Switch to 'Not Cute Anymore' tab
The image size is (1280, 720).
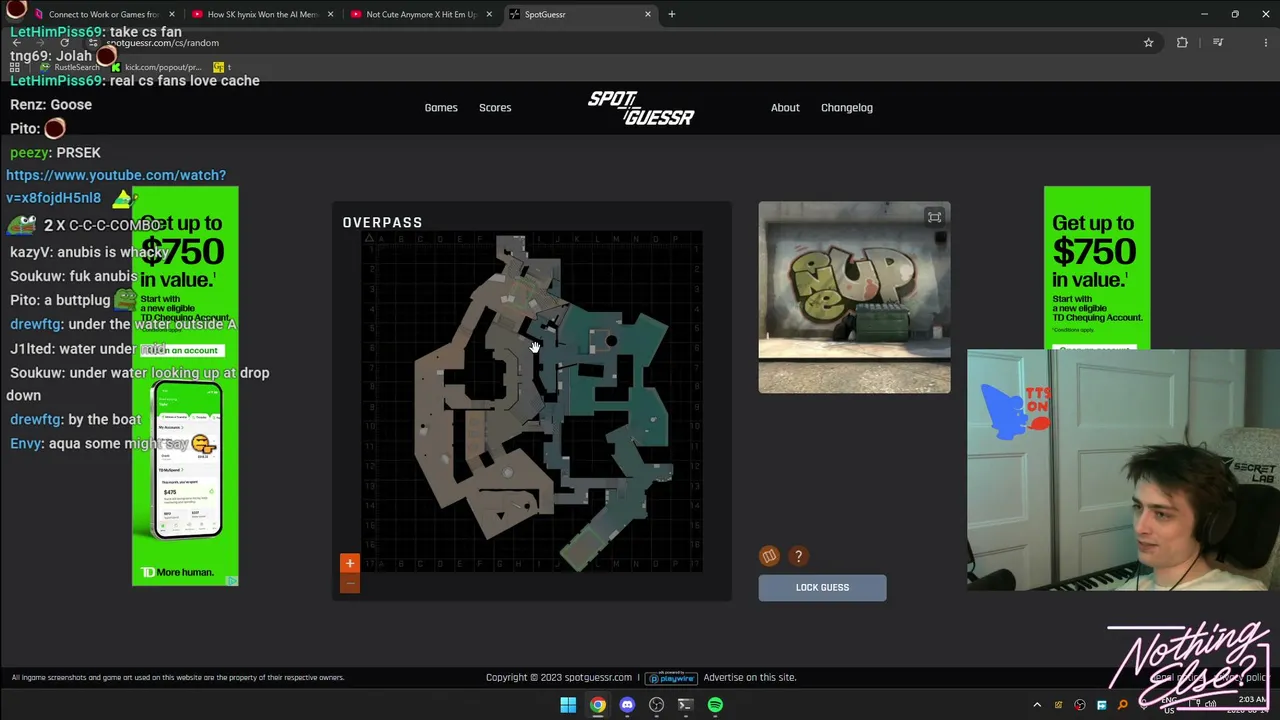point(419,14)
